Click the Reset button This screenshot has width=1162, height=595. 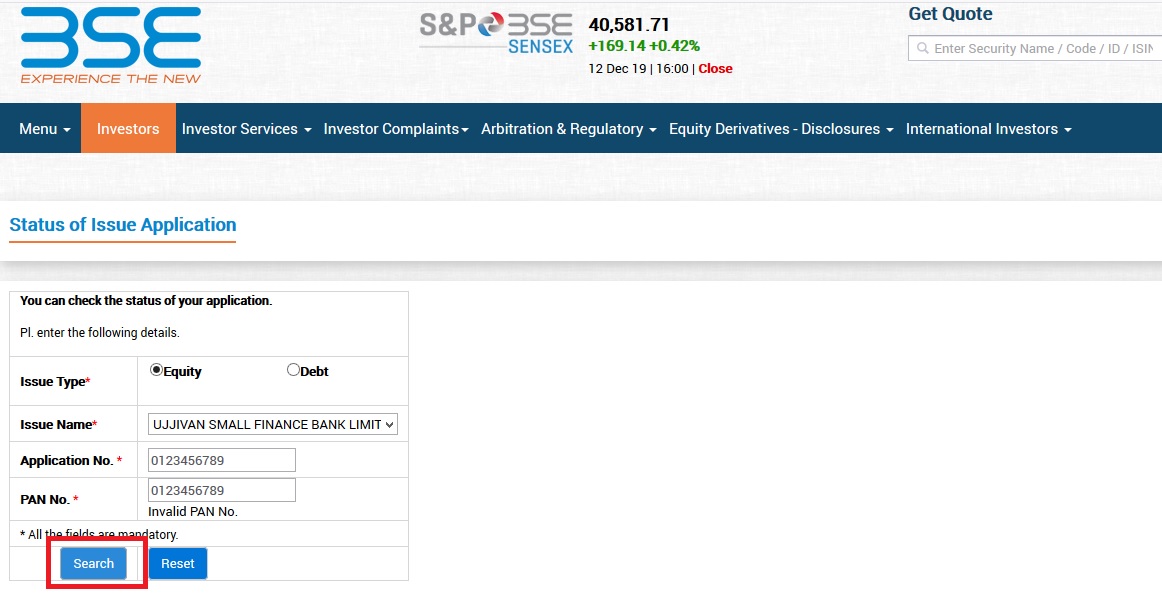click(178, 564)
